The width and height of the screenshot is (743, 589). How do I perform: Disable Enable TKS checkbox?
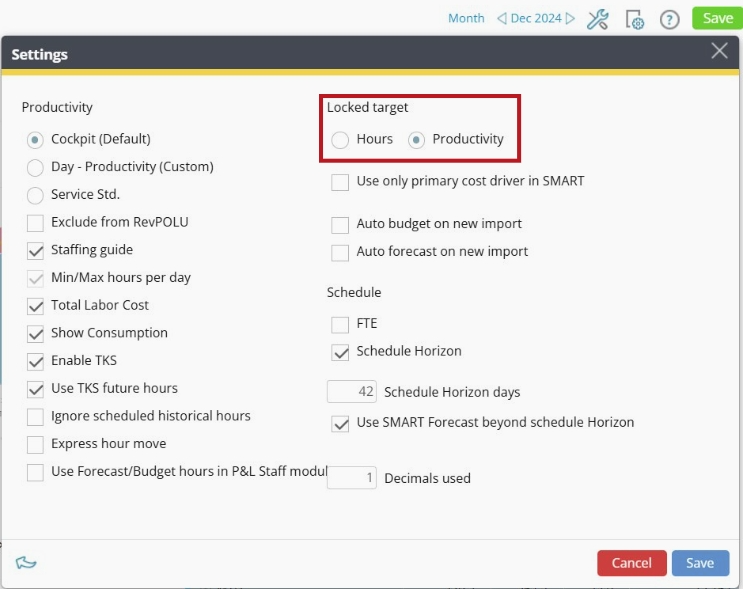[35, 361]
